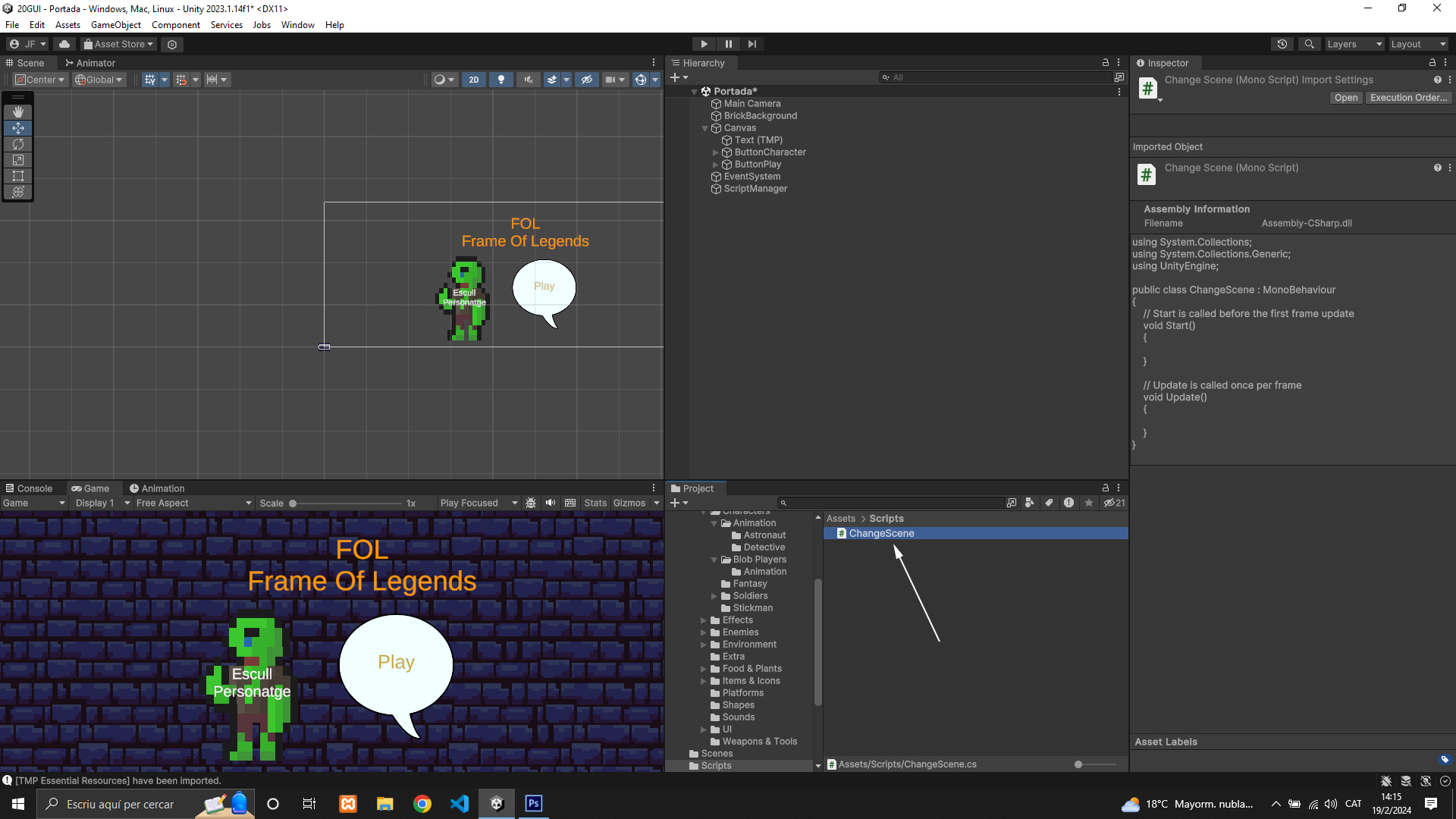Image resolution: width=1456 pixels, height=819 pixels.
Task: Open the cloud services icon
Action: [64, 44]
